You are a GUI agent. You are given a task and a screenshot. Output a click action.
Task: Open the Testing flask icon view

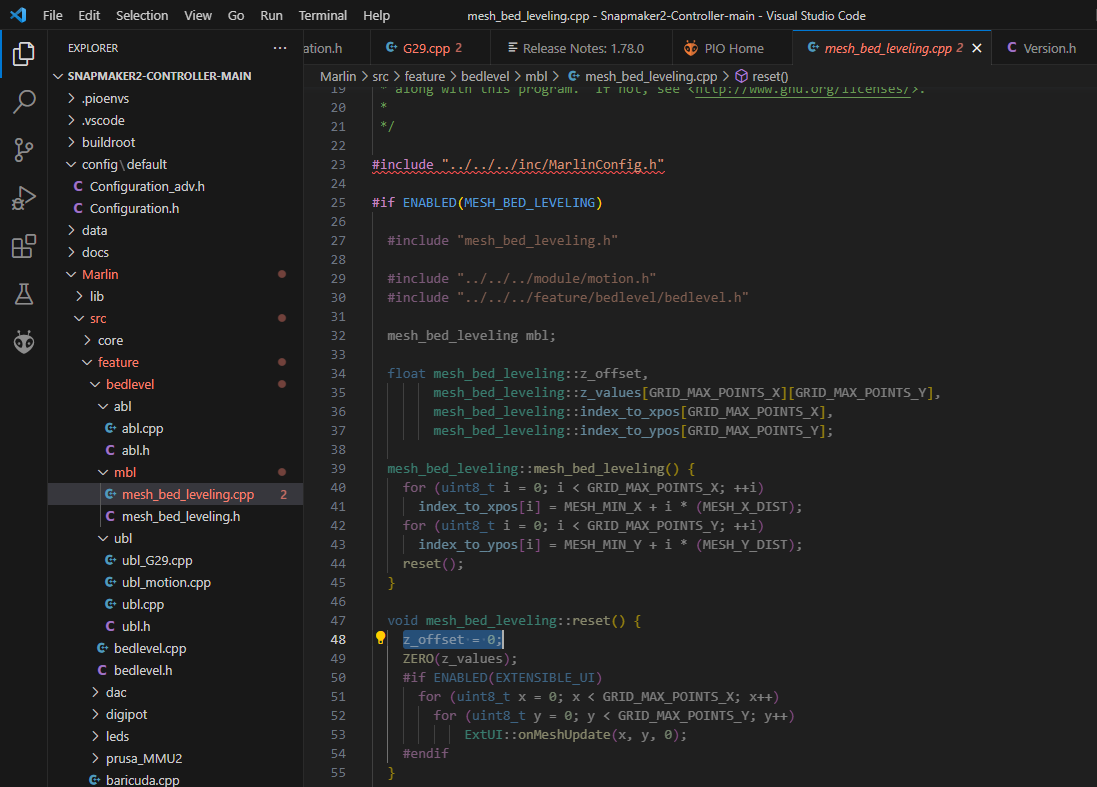24,295
